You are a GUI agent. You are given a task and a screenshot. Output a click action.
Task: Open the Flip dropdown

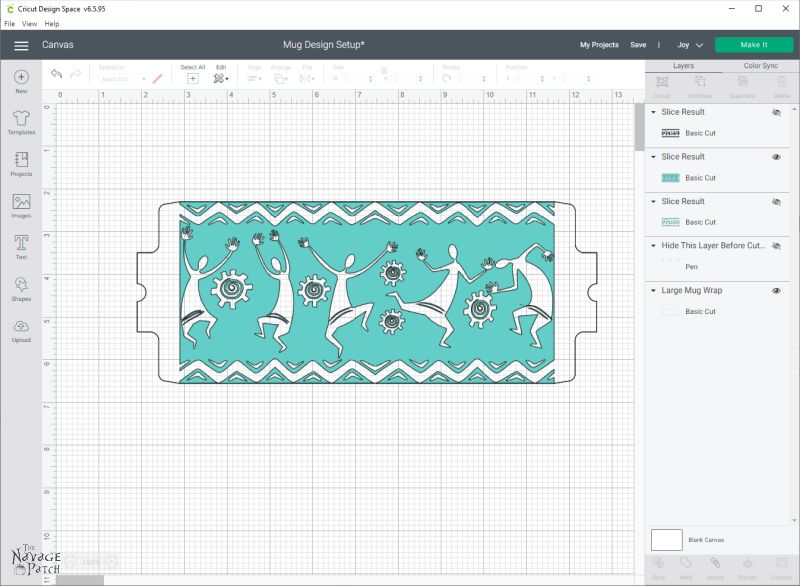[307, 79]
